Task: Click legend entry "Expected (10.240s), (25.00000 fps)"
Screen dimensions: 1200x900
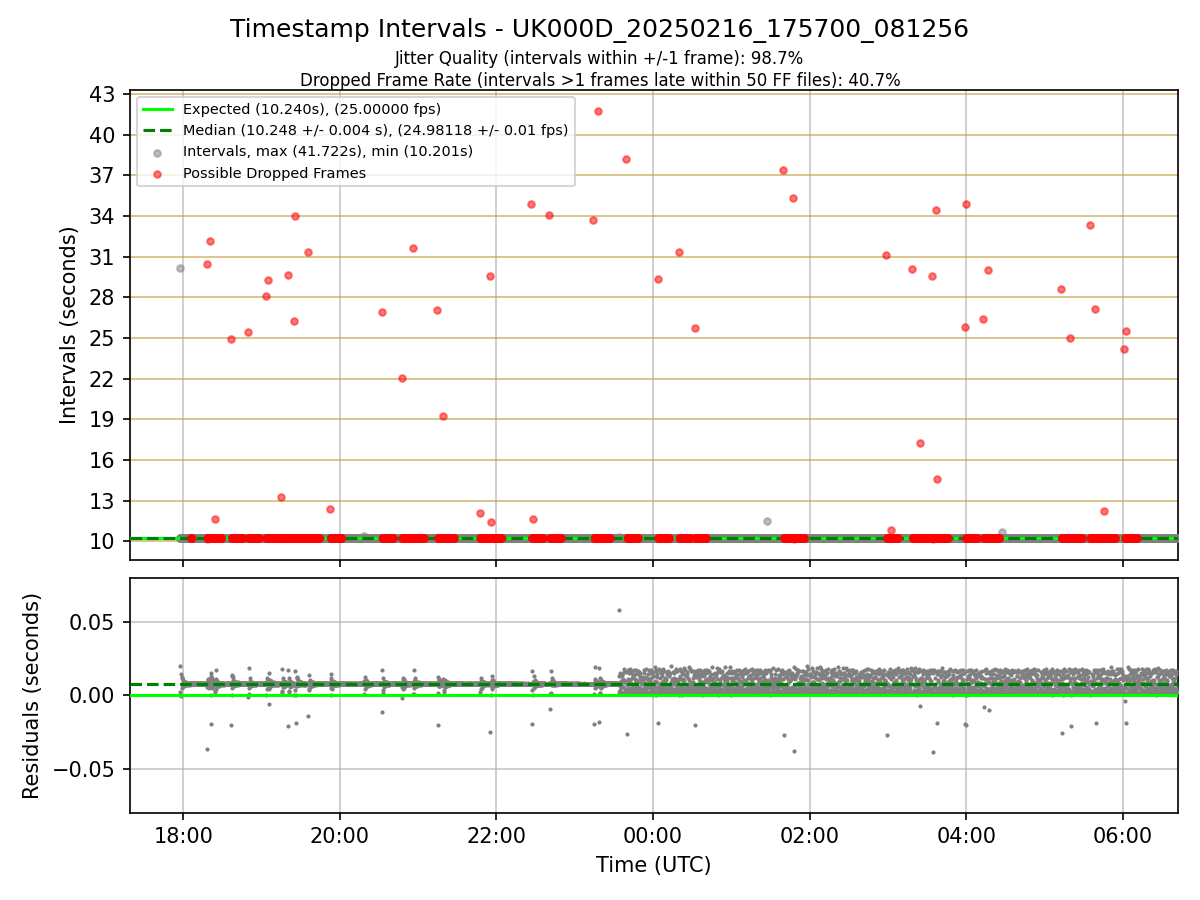Action: (x=312, y=109)
